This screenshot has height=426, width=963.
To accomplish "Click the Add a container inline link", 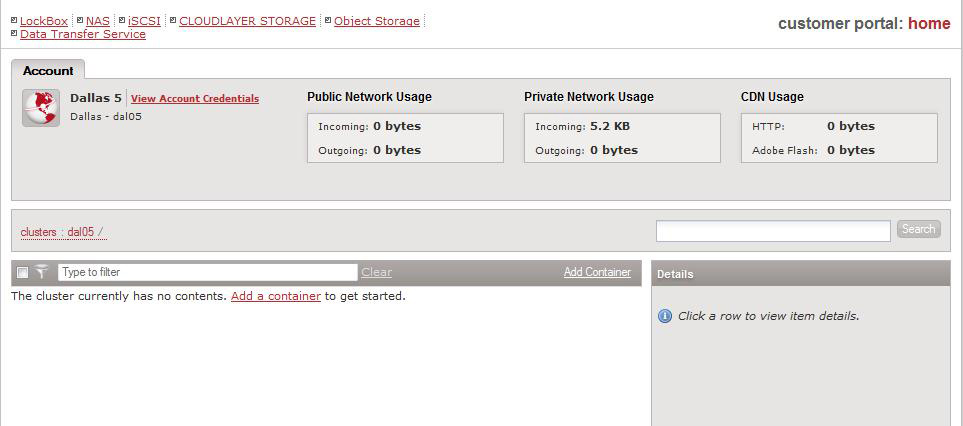I will [276, 296].
